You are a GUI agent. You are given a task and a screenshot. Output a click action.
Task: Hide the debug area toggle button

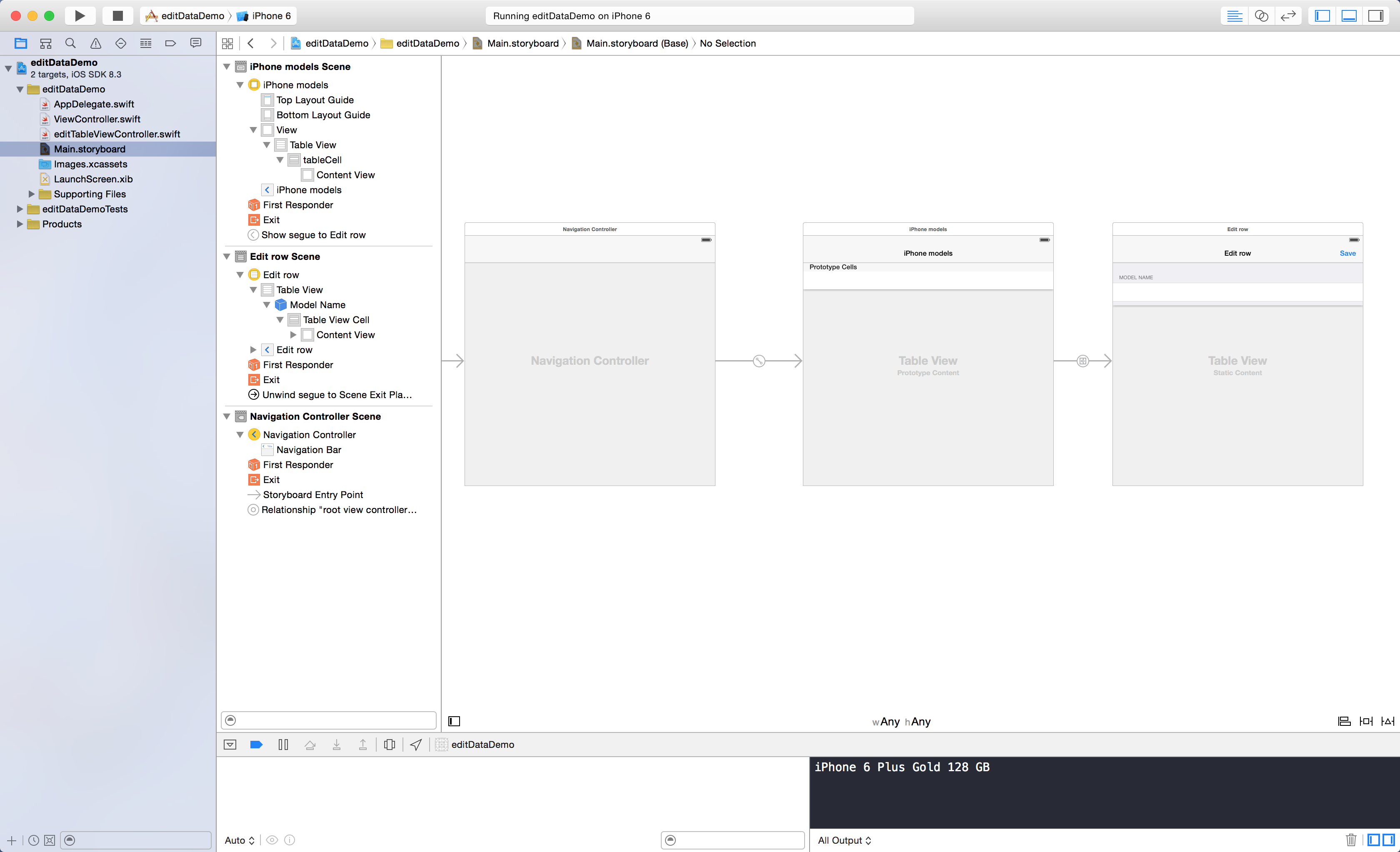pos(230,745)
